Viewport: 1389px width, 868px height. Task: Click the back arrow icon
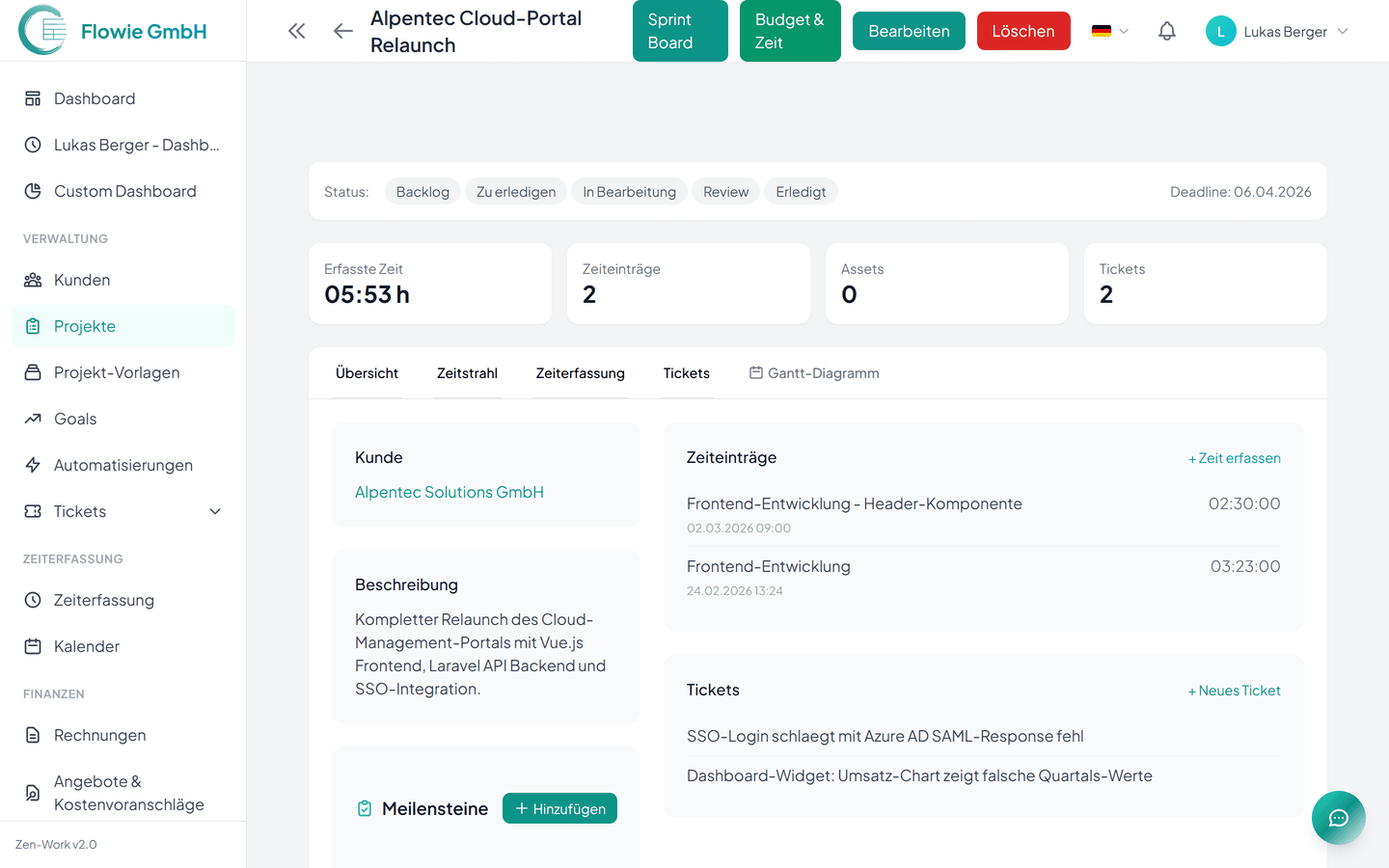342,31
